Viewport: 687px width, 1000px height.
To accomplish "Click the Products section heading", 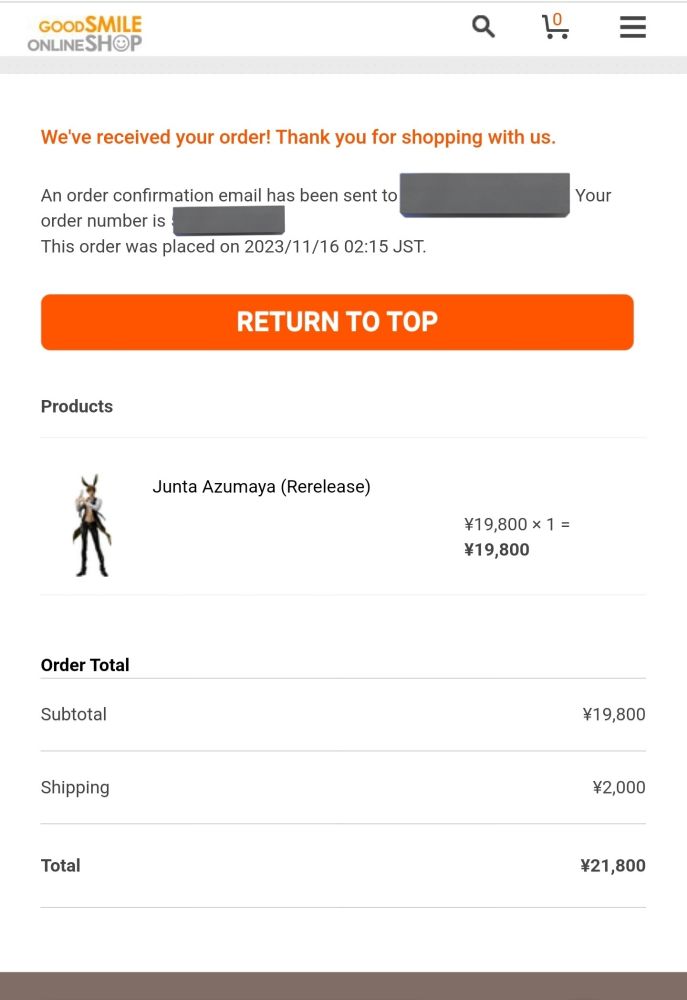I will coord(77,406).
